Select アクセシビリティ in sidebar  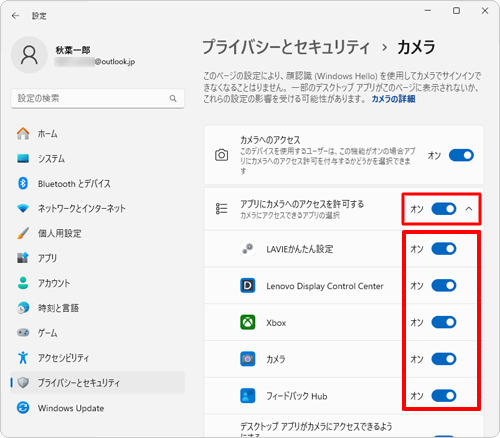(98, 357)
